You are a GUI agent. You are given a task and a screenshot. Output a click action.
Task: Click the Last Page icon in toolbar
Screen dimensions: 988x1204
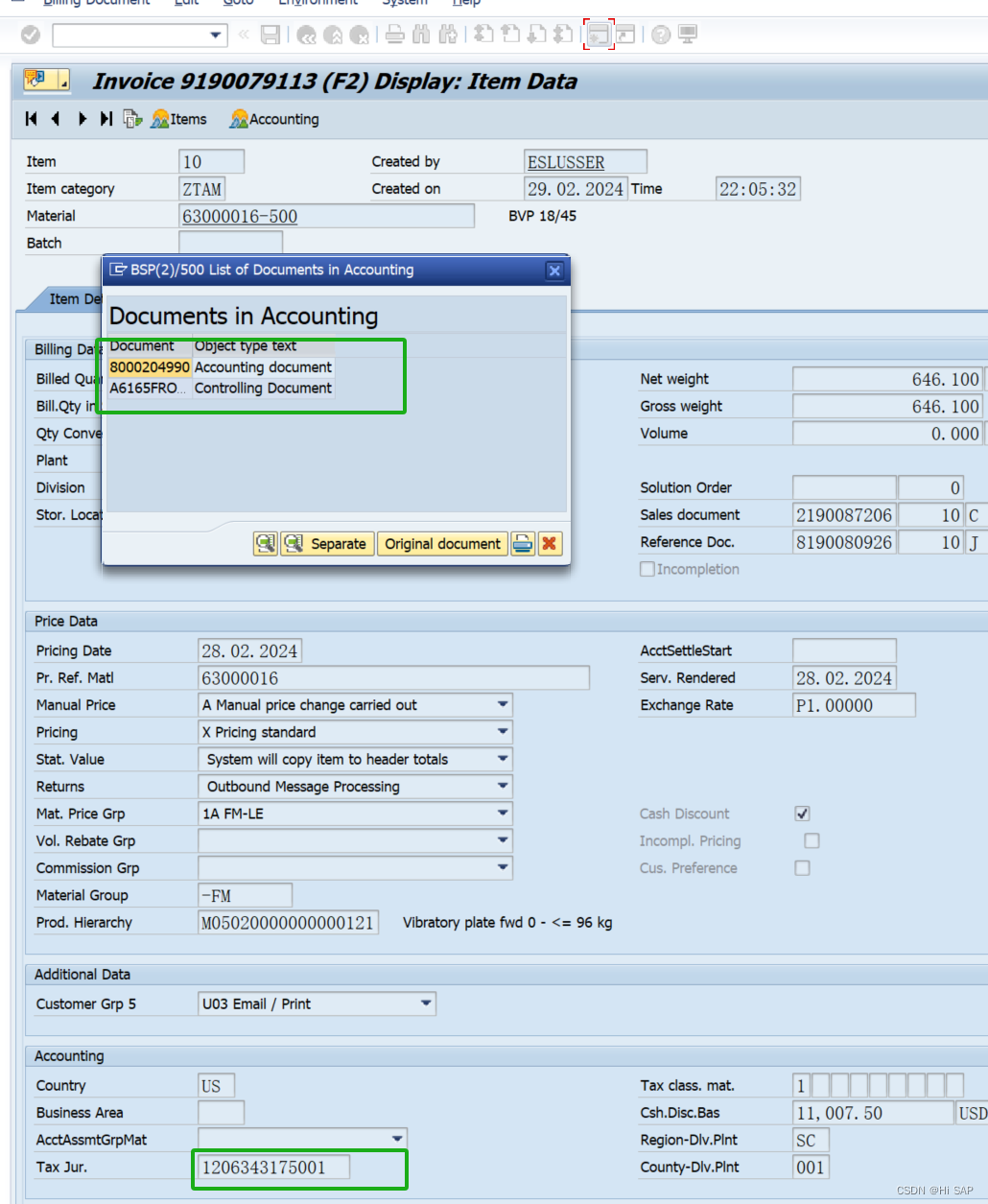tap(563, 35)
